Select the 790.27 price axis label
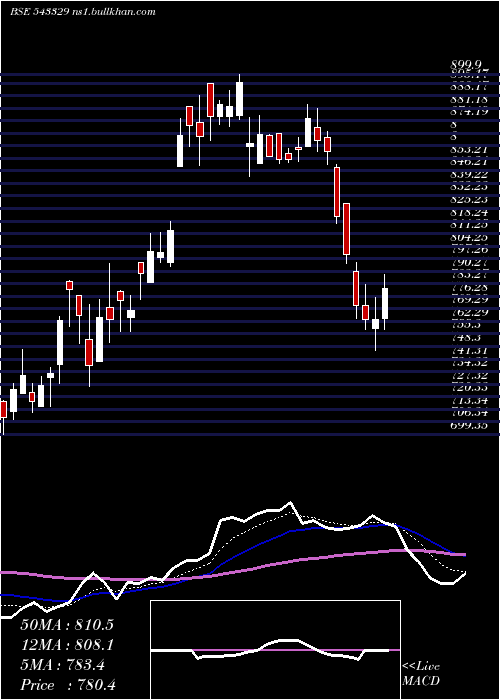This screenshot has height=700, width=500. [469, 263]
